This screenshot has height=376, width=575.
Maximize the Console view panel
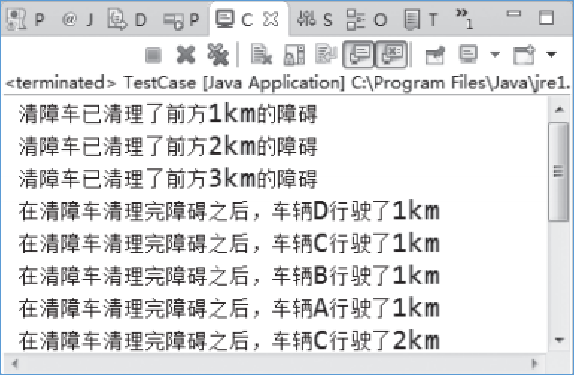pos(546,18)
